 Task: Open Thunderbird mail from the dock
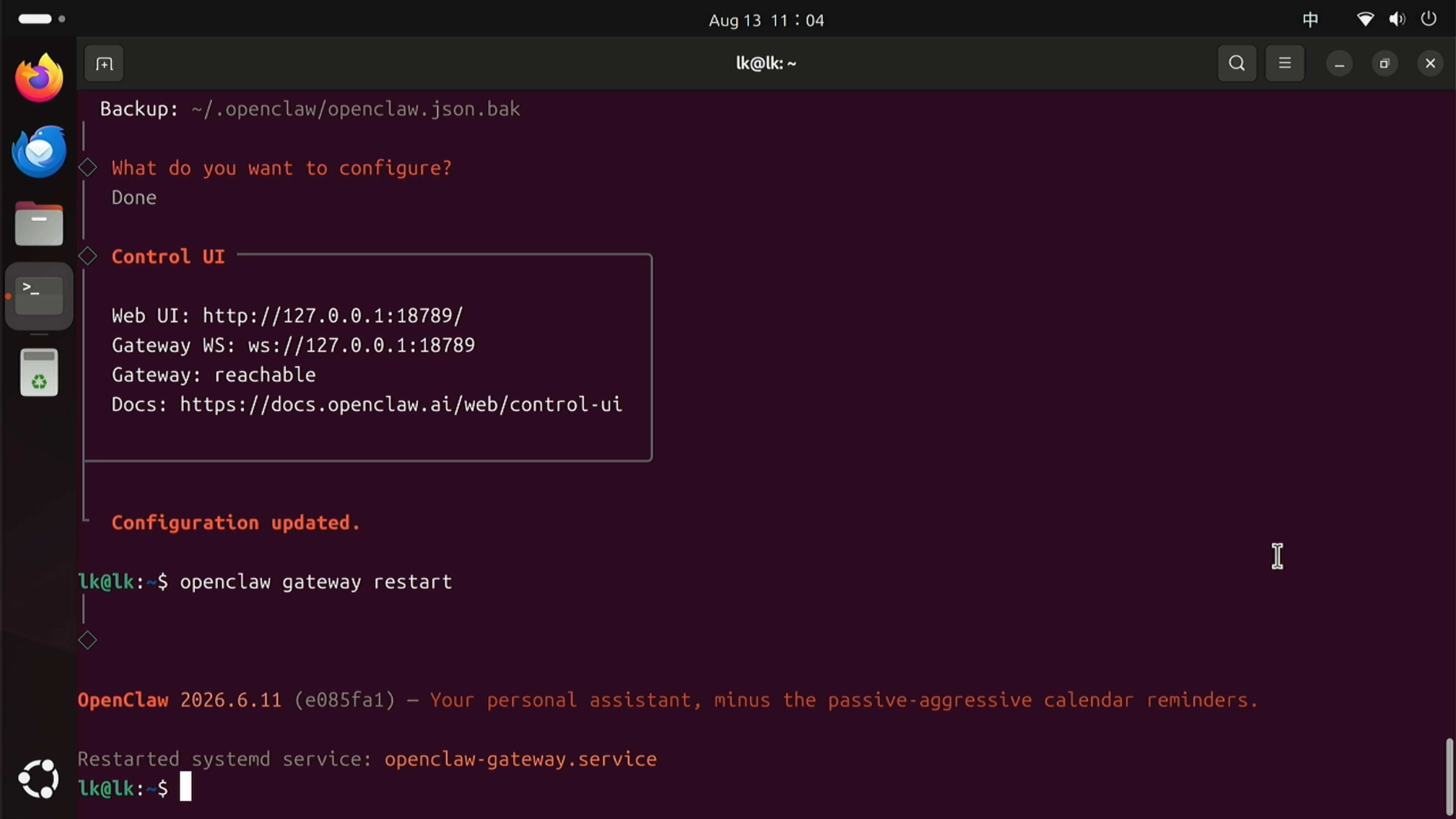tap(39, 151)
